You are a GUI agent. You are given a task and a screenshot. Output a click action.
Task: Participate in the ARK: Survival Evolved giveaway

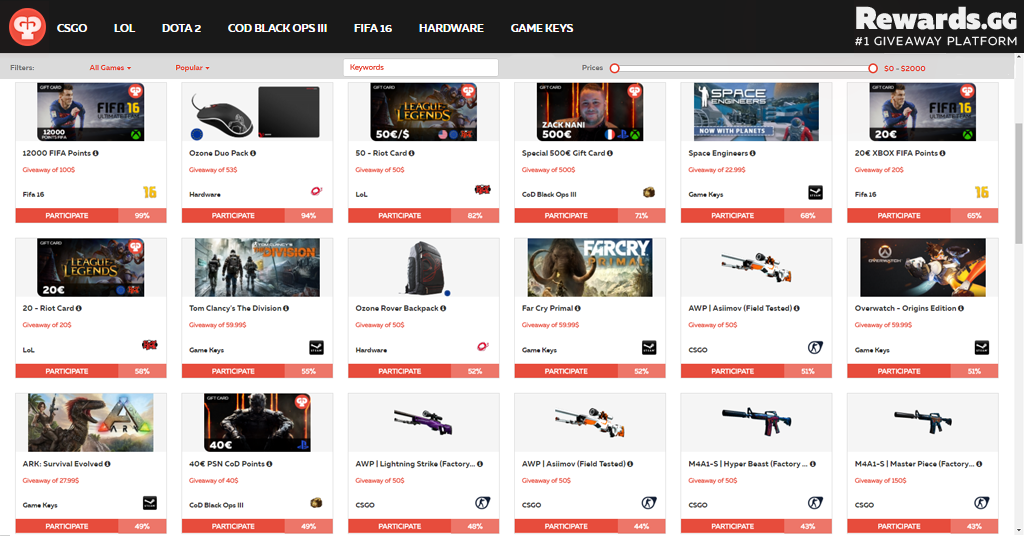click(67, 526)
